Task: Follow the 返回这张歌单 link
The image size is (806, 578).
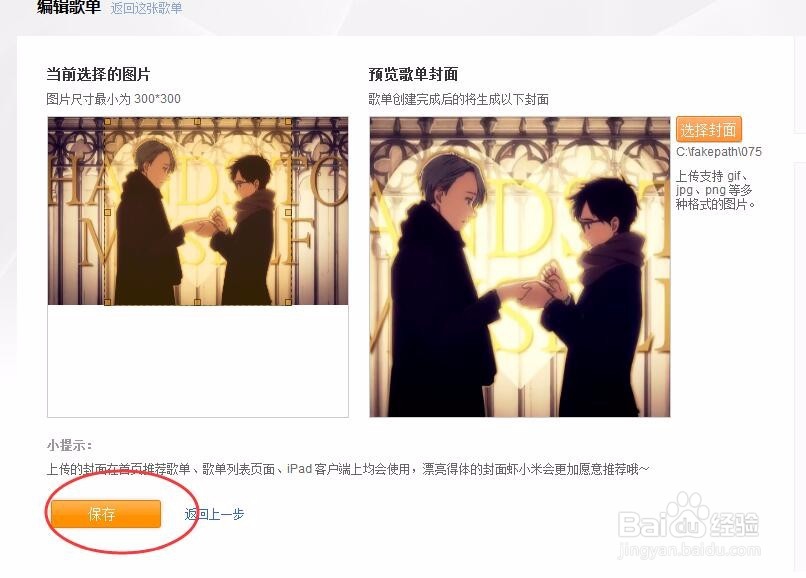Action: [146, 8]
